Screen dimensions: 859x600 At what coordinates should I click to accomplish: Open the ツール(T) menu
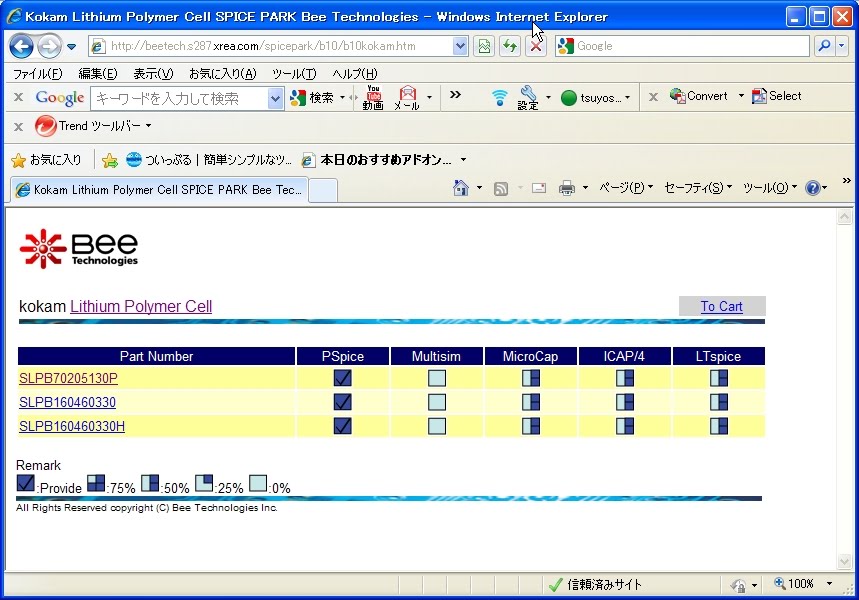[x=294, y=73]
